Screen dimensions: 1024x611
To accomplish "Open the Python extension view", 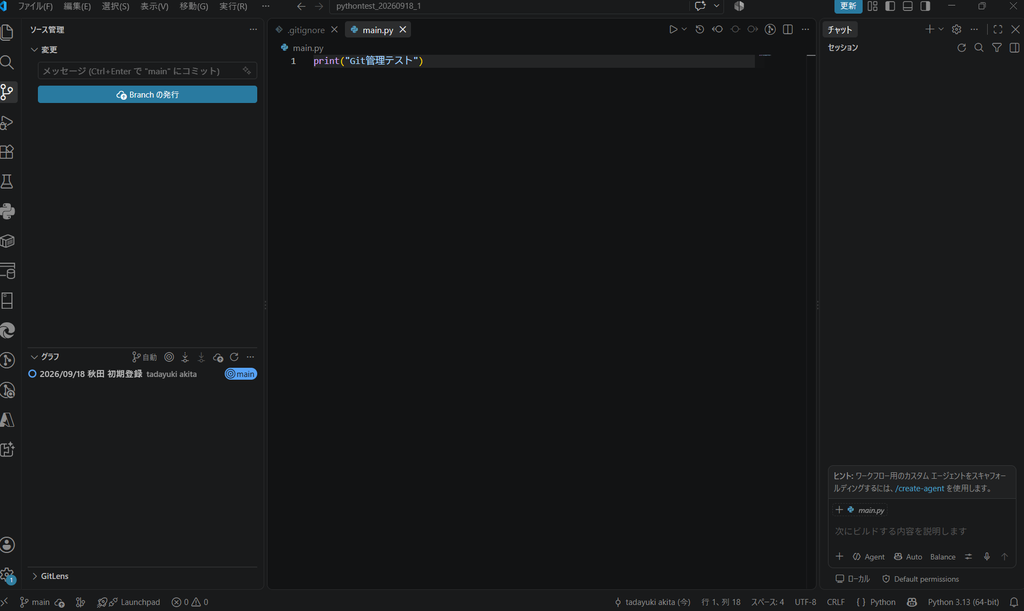I will pos(7,211).
